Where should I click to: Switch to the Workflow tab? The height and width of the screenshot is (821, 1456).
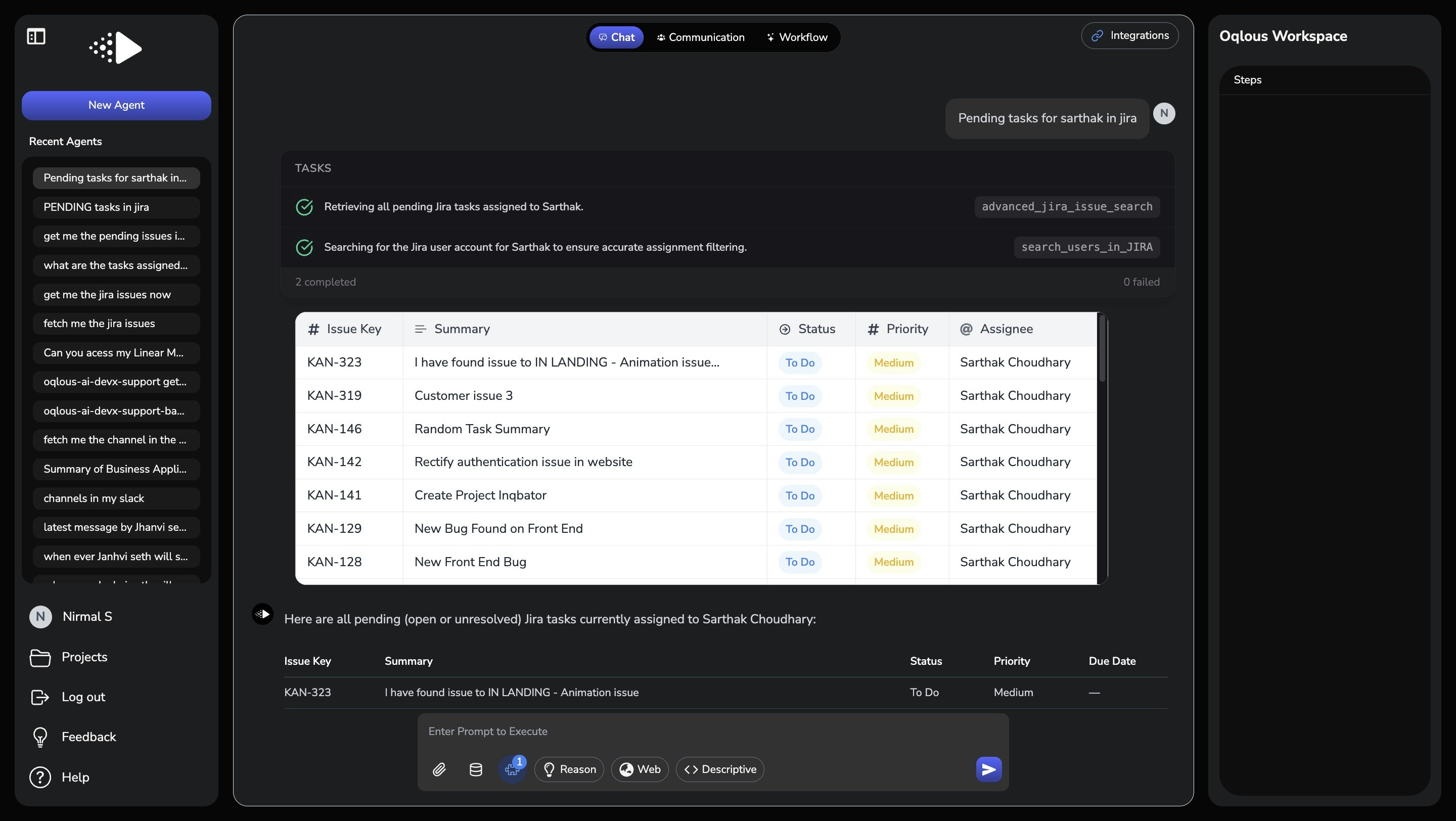(797, 37)
